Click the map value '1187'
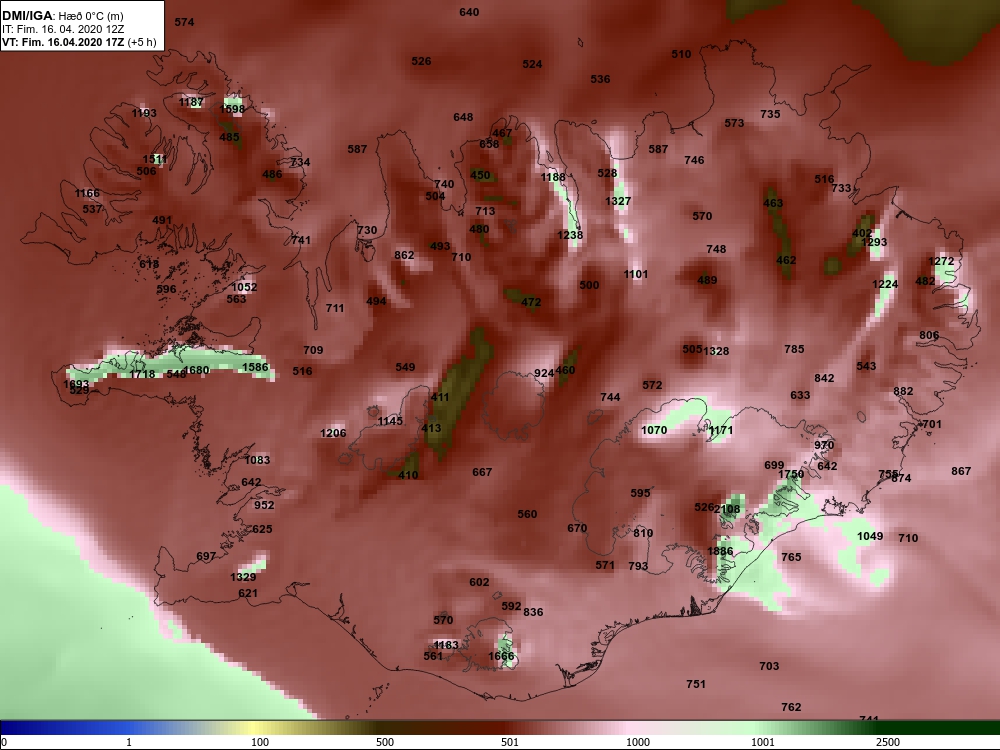The width and height of the screenshot is (1000, 750). (x=191, y=102)
